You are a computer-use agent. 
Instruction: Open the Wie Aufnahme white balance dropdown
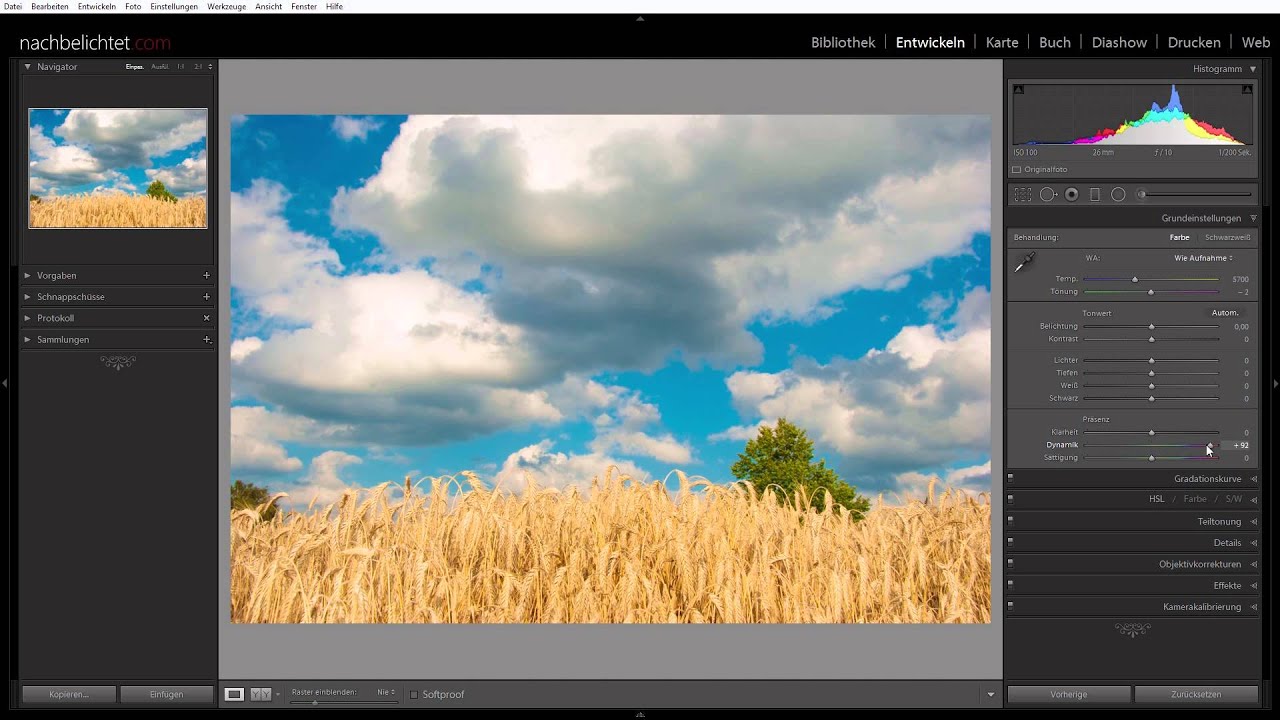1203,258
